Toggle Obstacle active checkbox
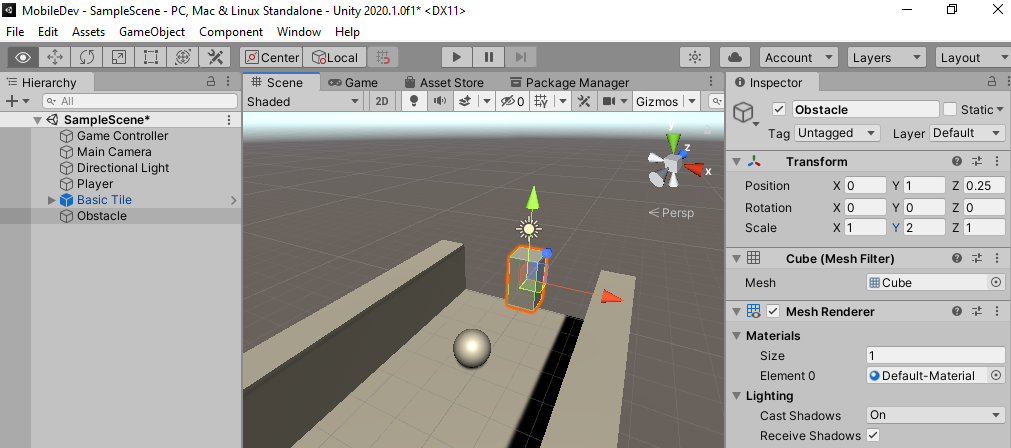The height and width of the screenshot is (448, 1011). 779,110
